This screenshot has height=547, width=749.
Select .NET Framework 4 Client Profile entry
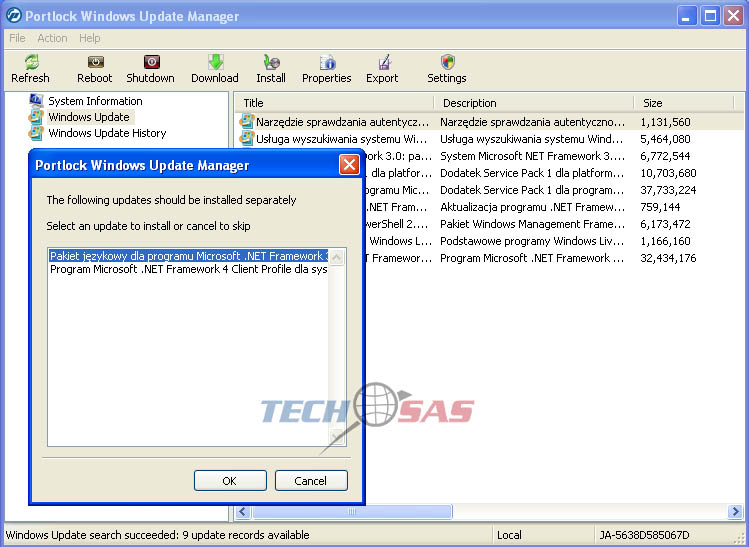[x=189, y=269]
